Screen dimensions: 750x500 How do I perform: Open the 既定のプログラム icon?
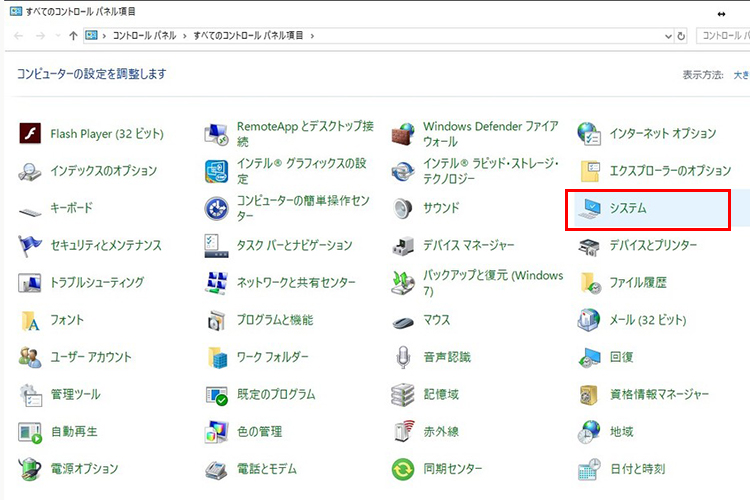pos(216,395)
